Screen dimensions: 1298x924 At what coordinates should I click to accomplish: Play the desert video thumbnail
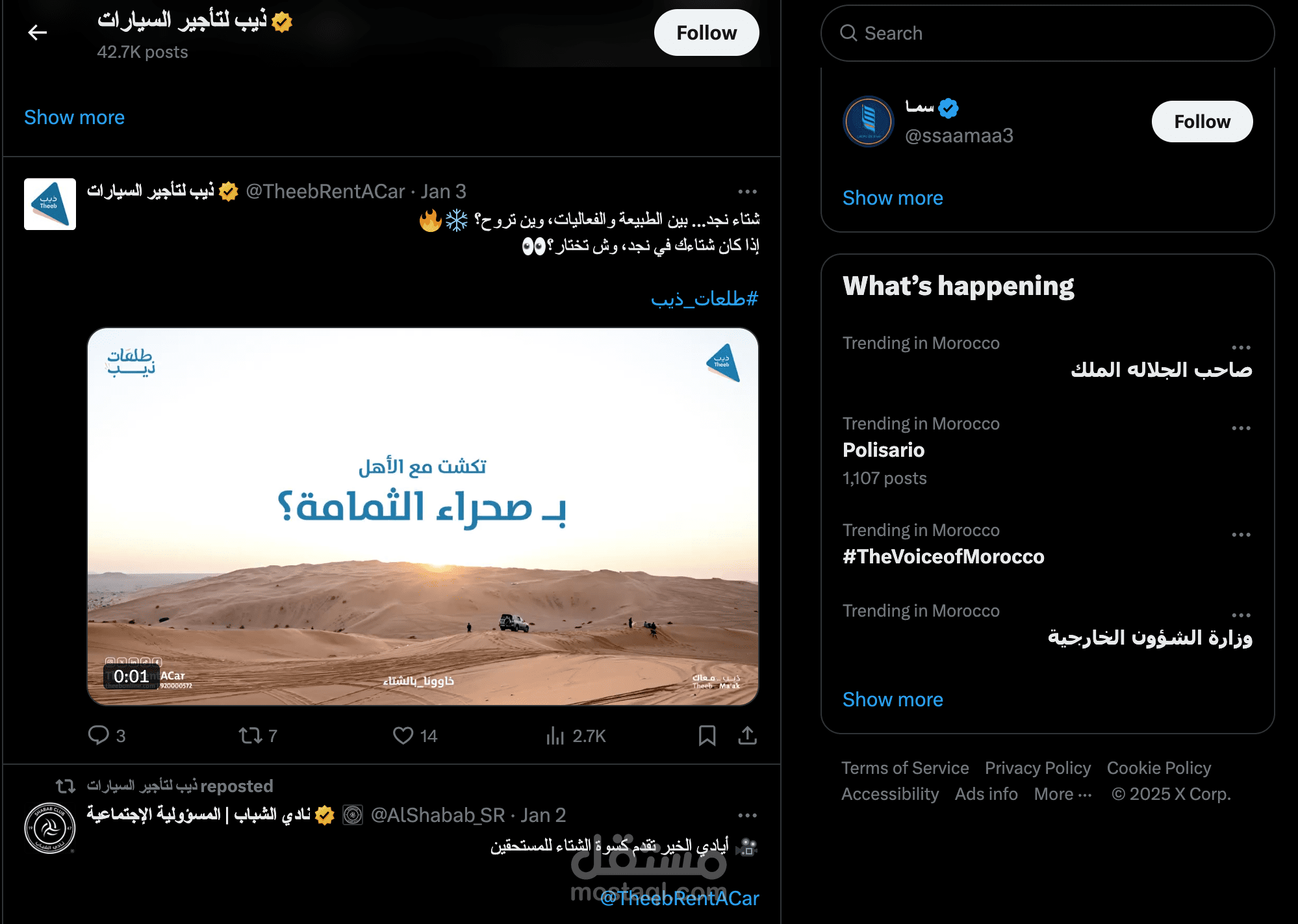[423, 517]
